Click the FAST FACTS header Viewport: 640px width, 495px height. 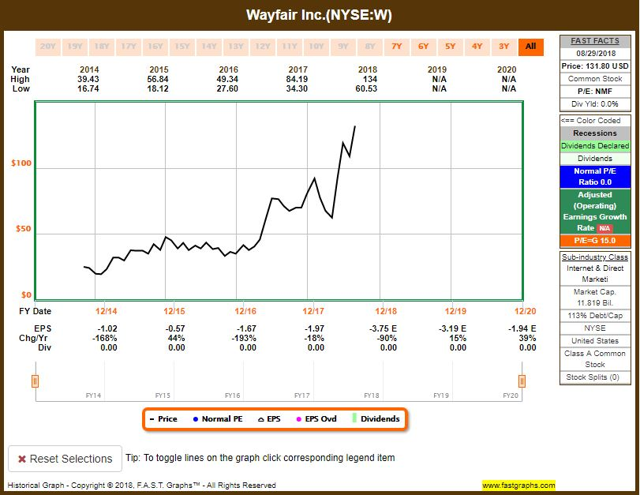point(595,41)
